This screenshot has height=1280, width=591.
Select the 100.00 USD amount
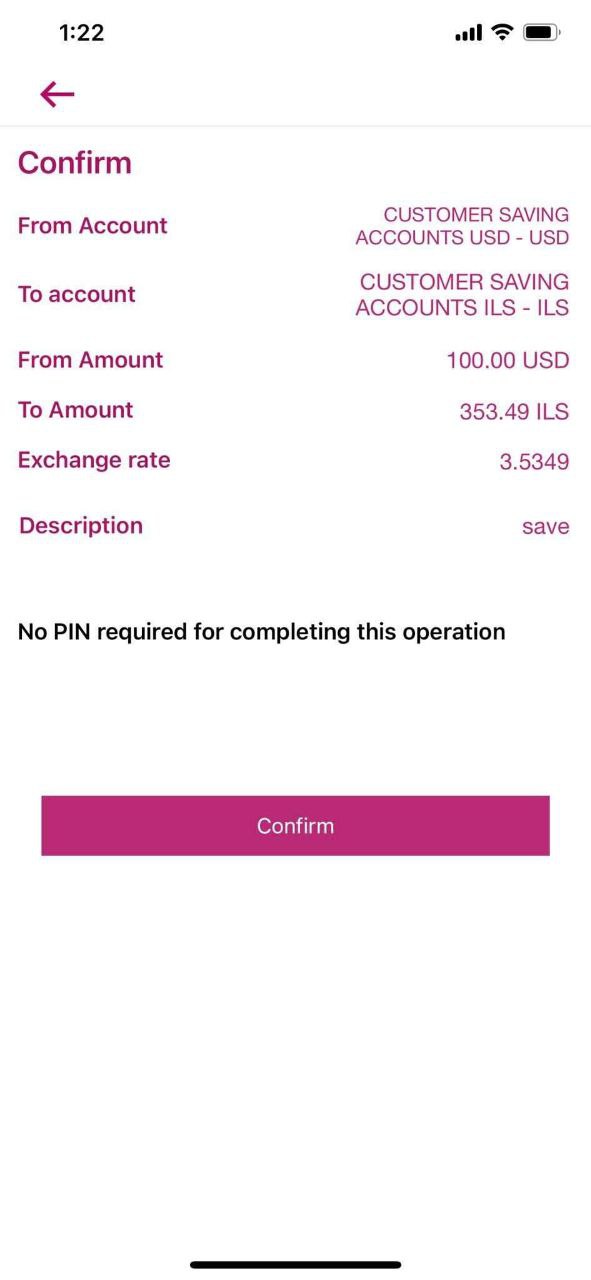coord(508,361)
